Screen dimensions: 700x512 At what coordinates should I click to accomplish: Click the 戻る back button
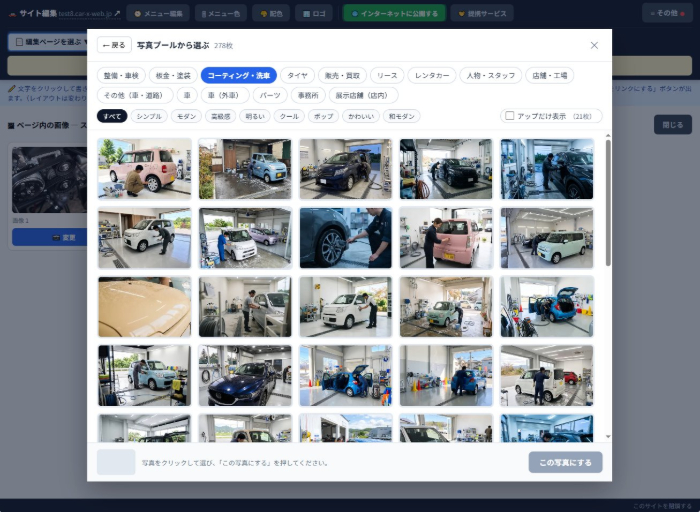[114, 45]
